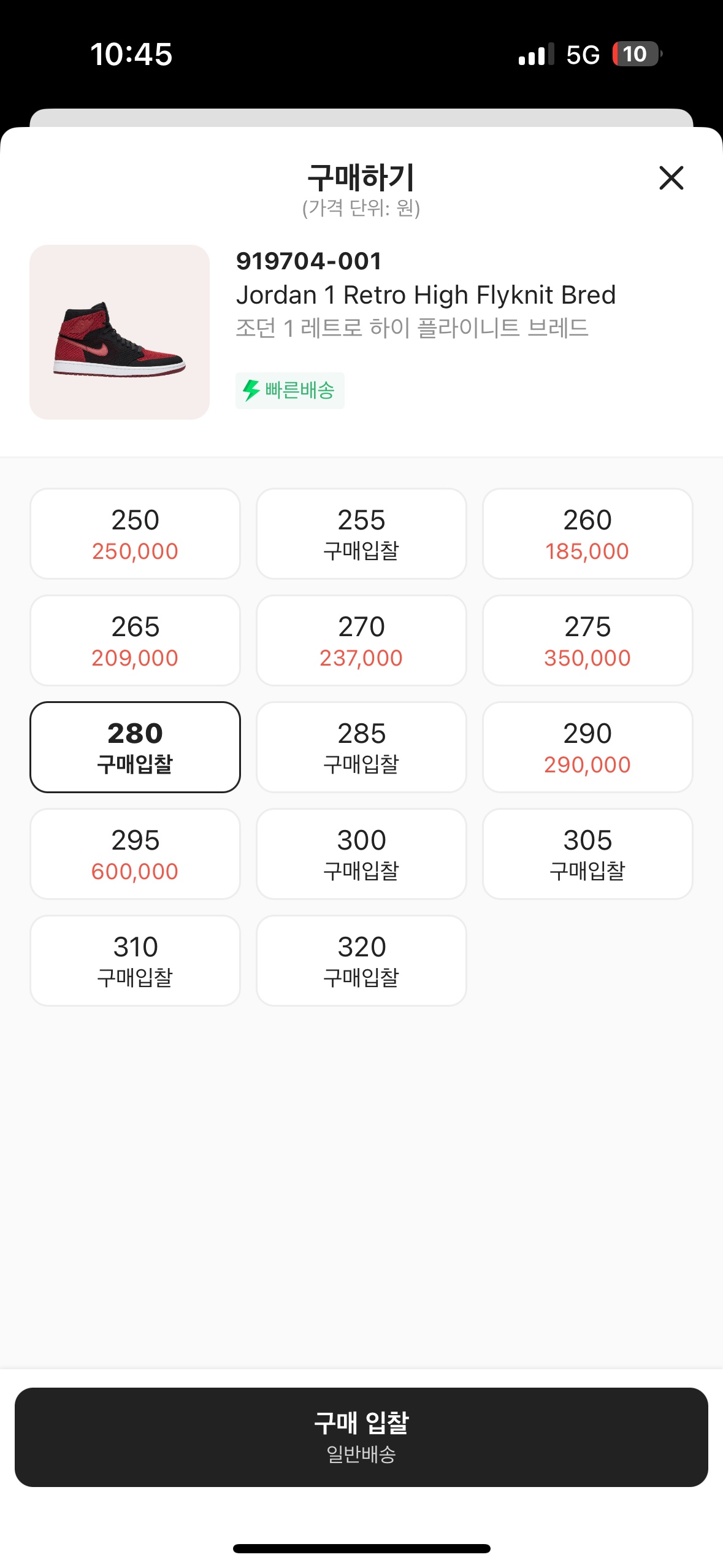The image size is (723, 1568).
Task: Select size 250 priced 250,000
Action: point(135,533)
